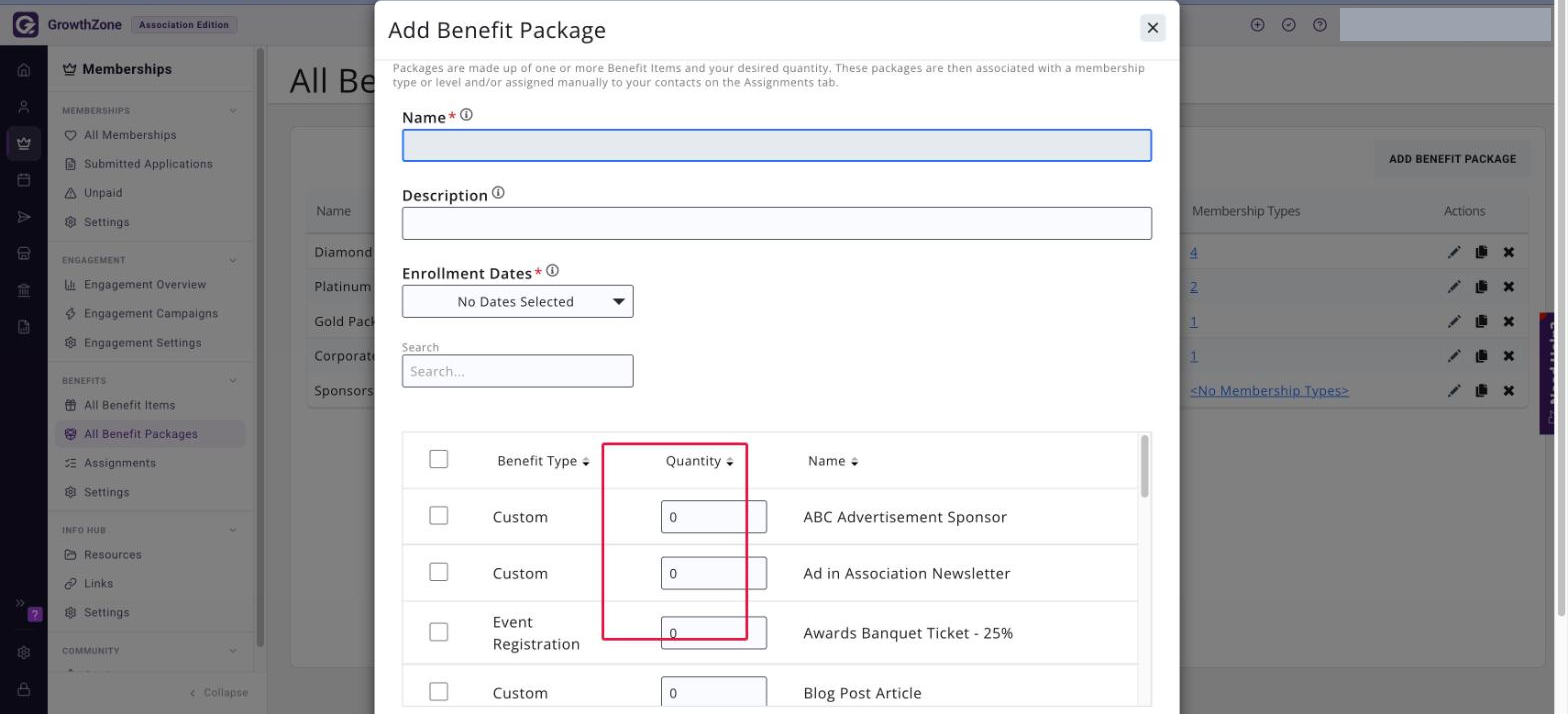Click the Description input field

[x=777, y=223]
